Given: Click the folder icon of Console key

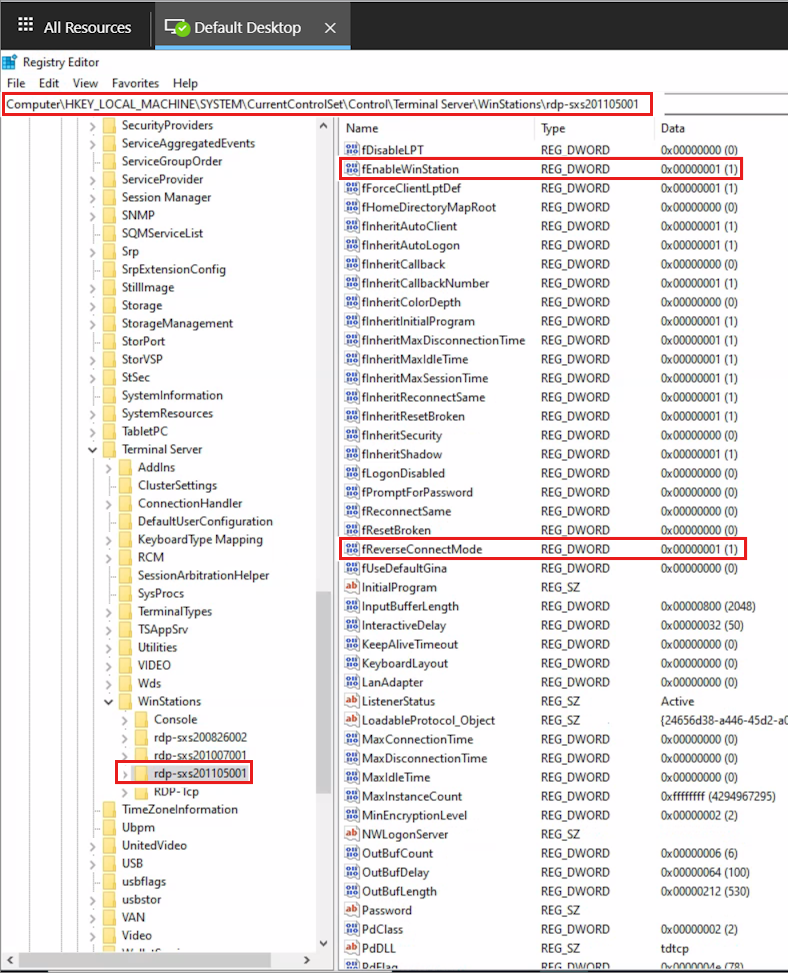Looking at the screenshot, I should [x=141, y=719].
